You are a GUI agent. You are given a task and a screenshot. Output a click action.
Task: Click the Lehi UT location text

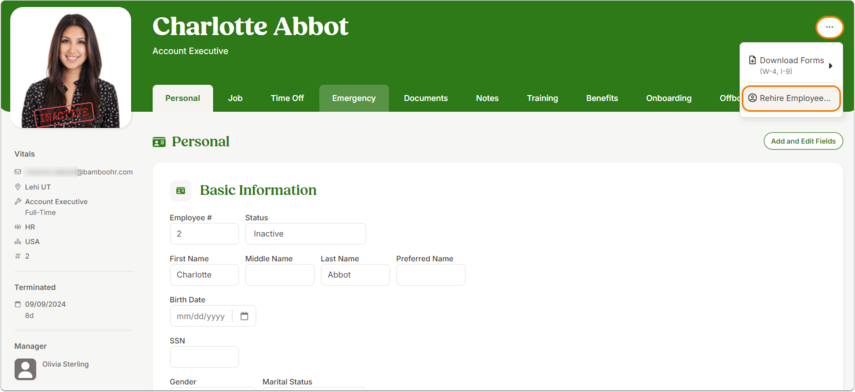click(38, 186)
